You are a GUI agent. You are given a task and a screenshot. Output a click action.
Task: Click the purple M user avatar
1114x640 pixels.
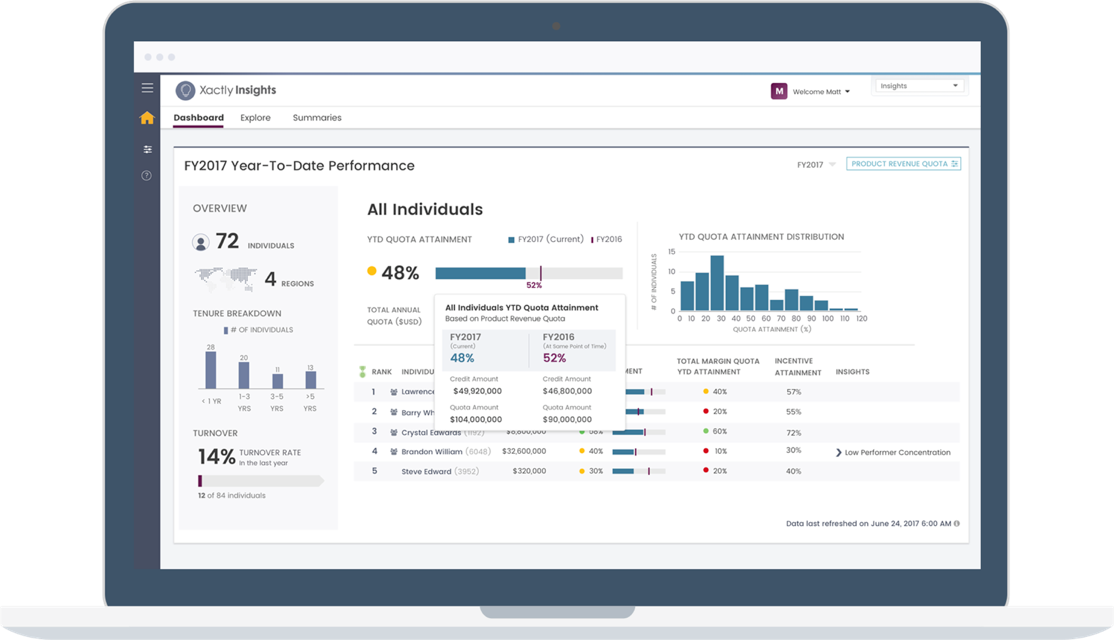click(x=779, y=91)
